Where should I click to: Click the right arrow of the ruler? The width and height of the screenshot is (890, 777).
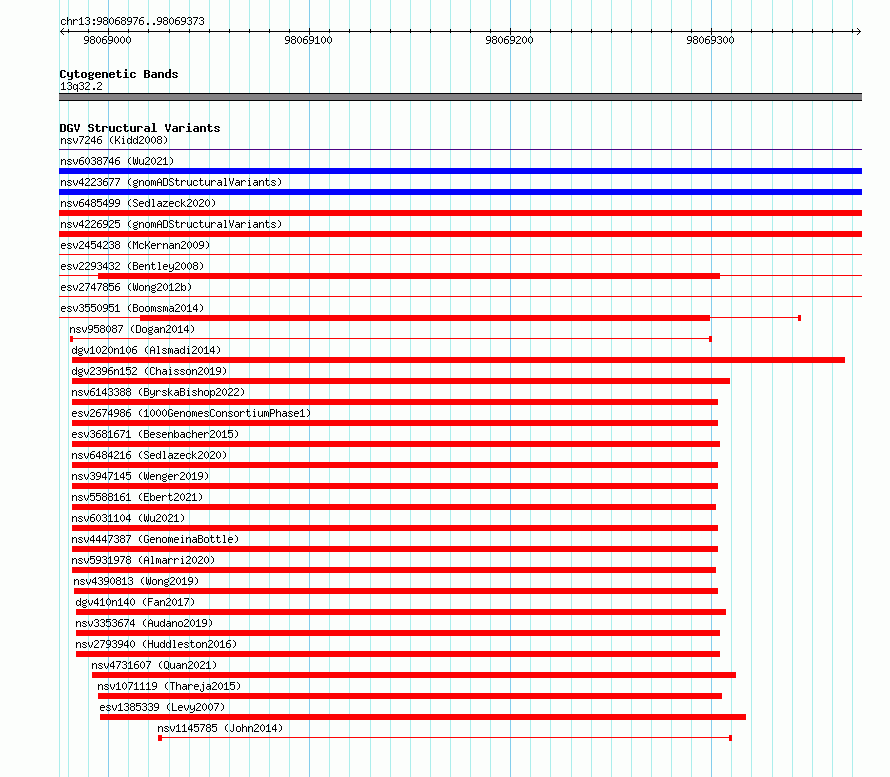(858, 31)
